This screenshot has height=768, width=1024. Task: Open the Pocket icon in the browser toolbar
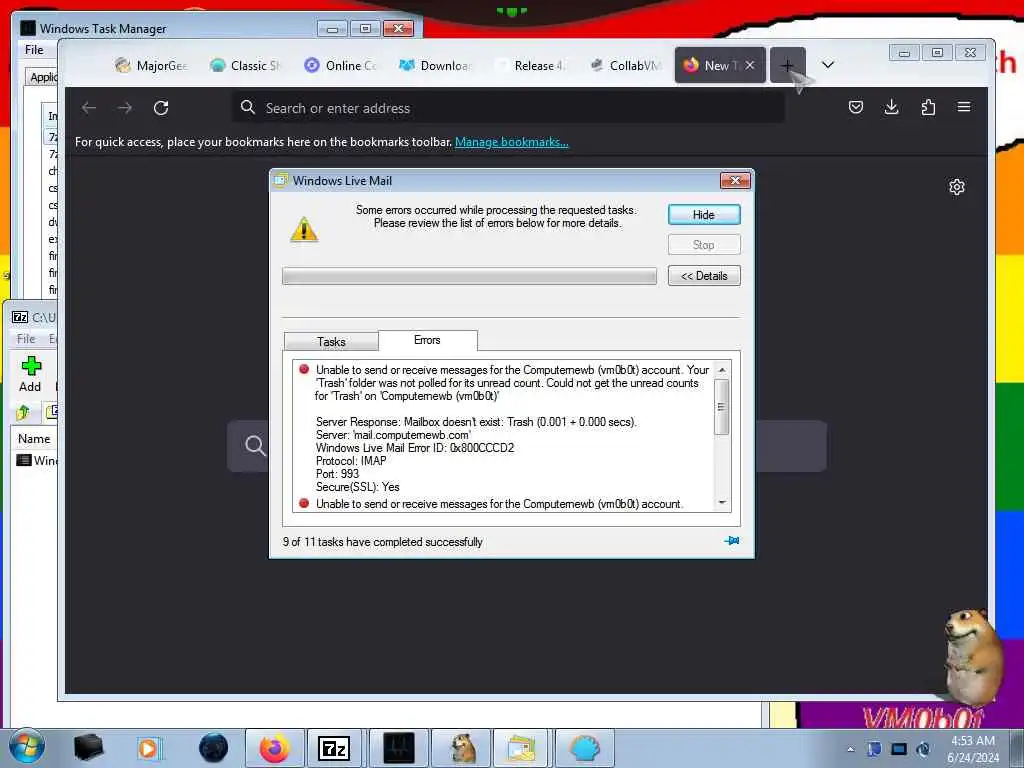coord(856,107)
